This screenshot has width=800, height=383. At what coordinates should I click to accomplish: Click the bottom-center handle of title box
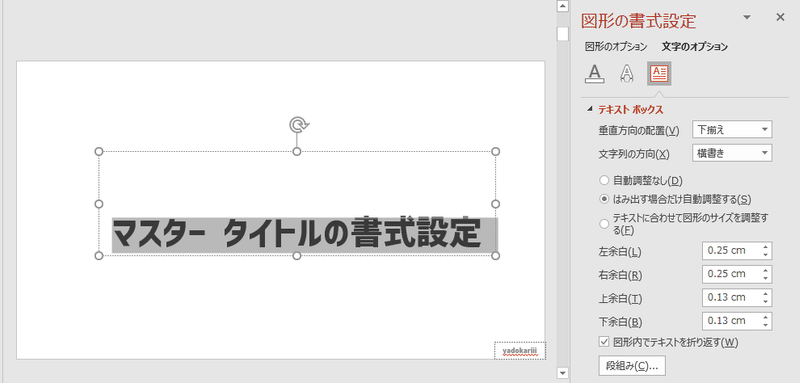click(297, 256)
